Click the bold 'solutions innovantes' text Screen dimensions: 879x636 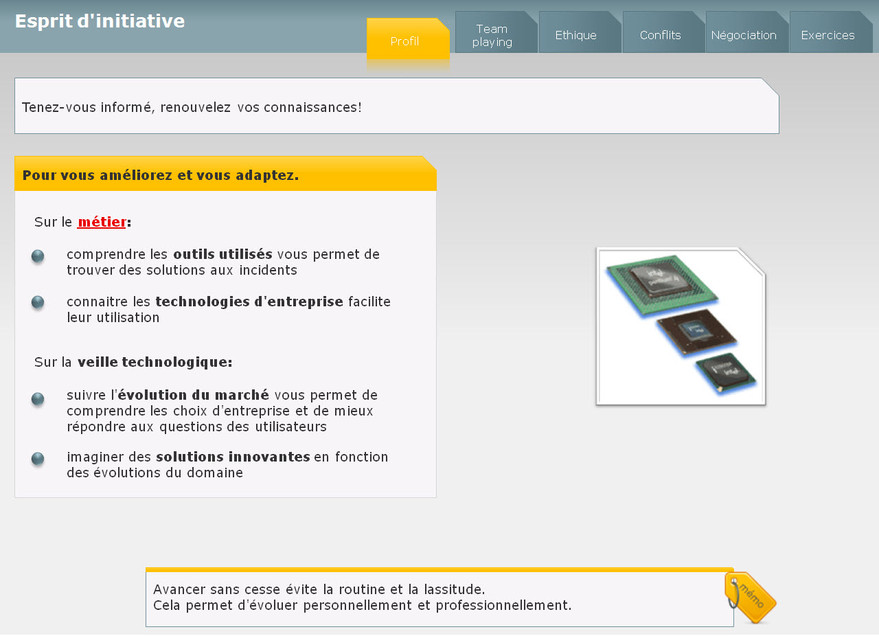[x=233, y=457]
